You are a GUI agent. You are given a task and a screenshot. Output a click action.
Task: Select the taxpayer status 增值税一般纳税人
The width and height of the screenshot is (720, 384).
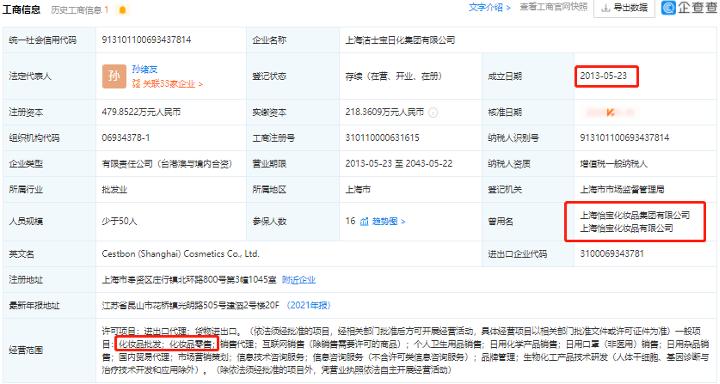point(613,164)
